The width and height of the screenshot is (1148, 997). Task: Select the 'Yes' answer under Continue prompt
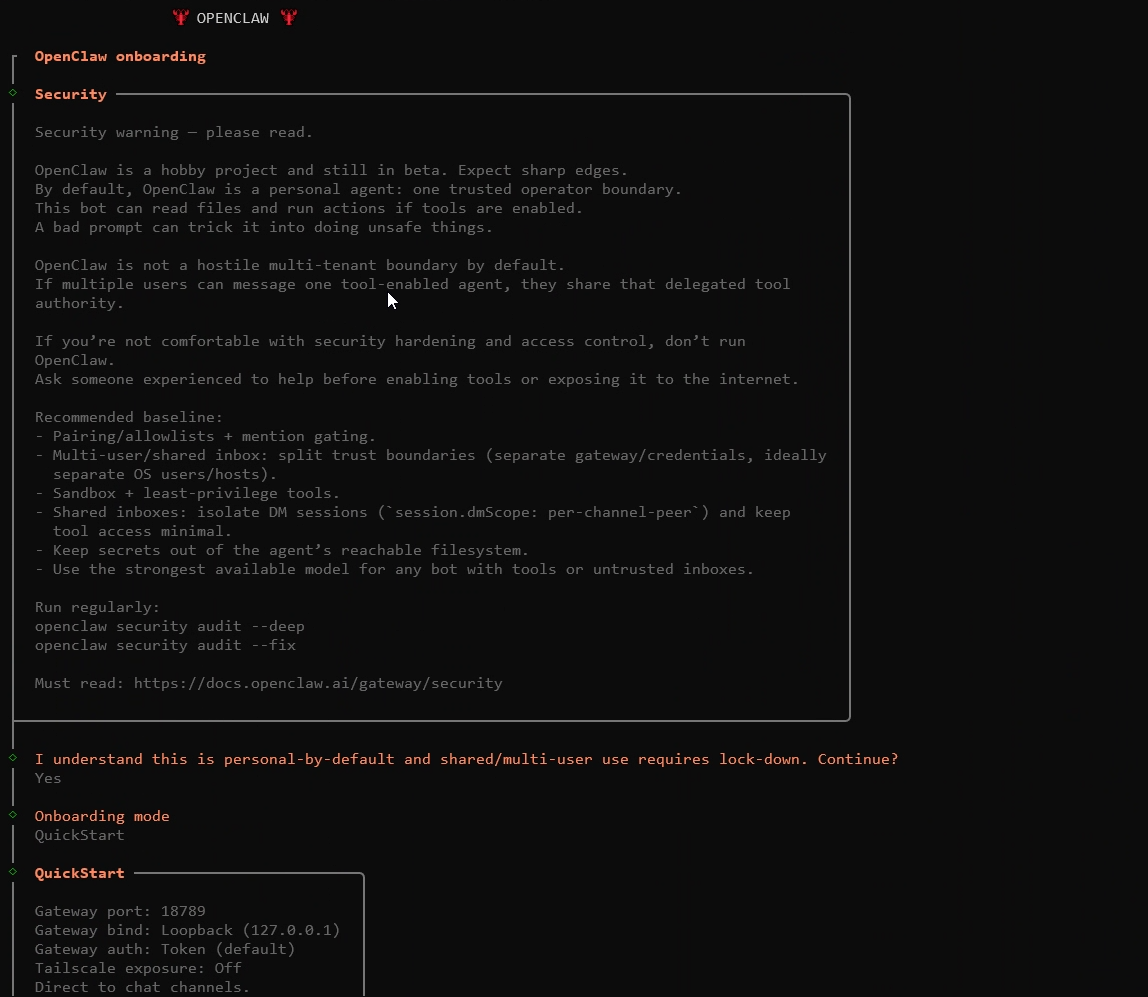(48, 778)
